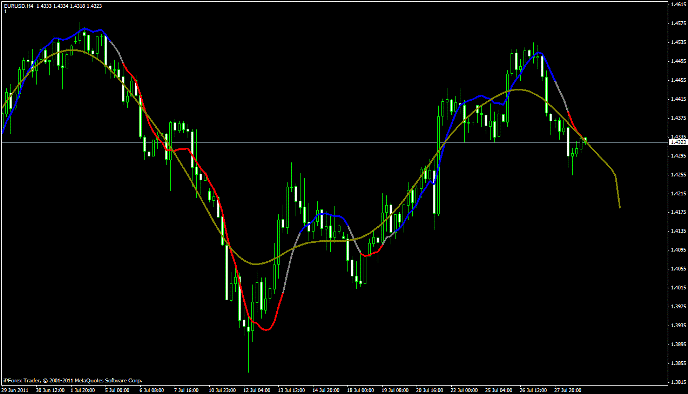Select the highlighted current price label on axis
Image resolution: width=688 pixels, height=394 pixels.
tap(678, 142)
